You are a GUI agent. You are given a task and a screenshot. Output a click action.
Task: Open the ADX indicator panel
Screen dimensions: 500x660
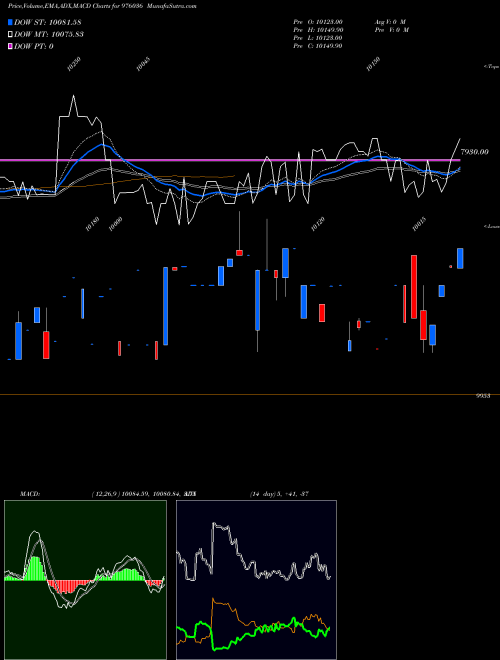[x=256, y=580]
